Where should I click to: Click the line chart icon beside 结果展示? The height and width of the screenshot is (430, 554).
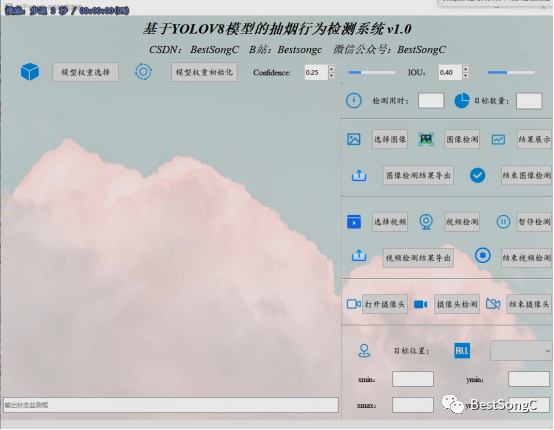[498, 140]
